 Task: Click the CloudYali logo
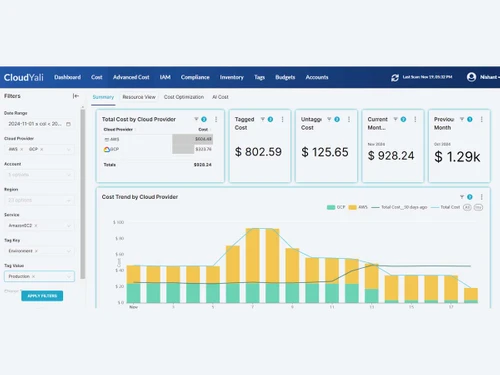click(x=24, y=77)
